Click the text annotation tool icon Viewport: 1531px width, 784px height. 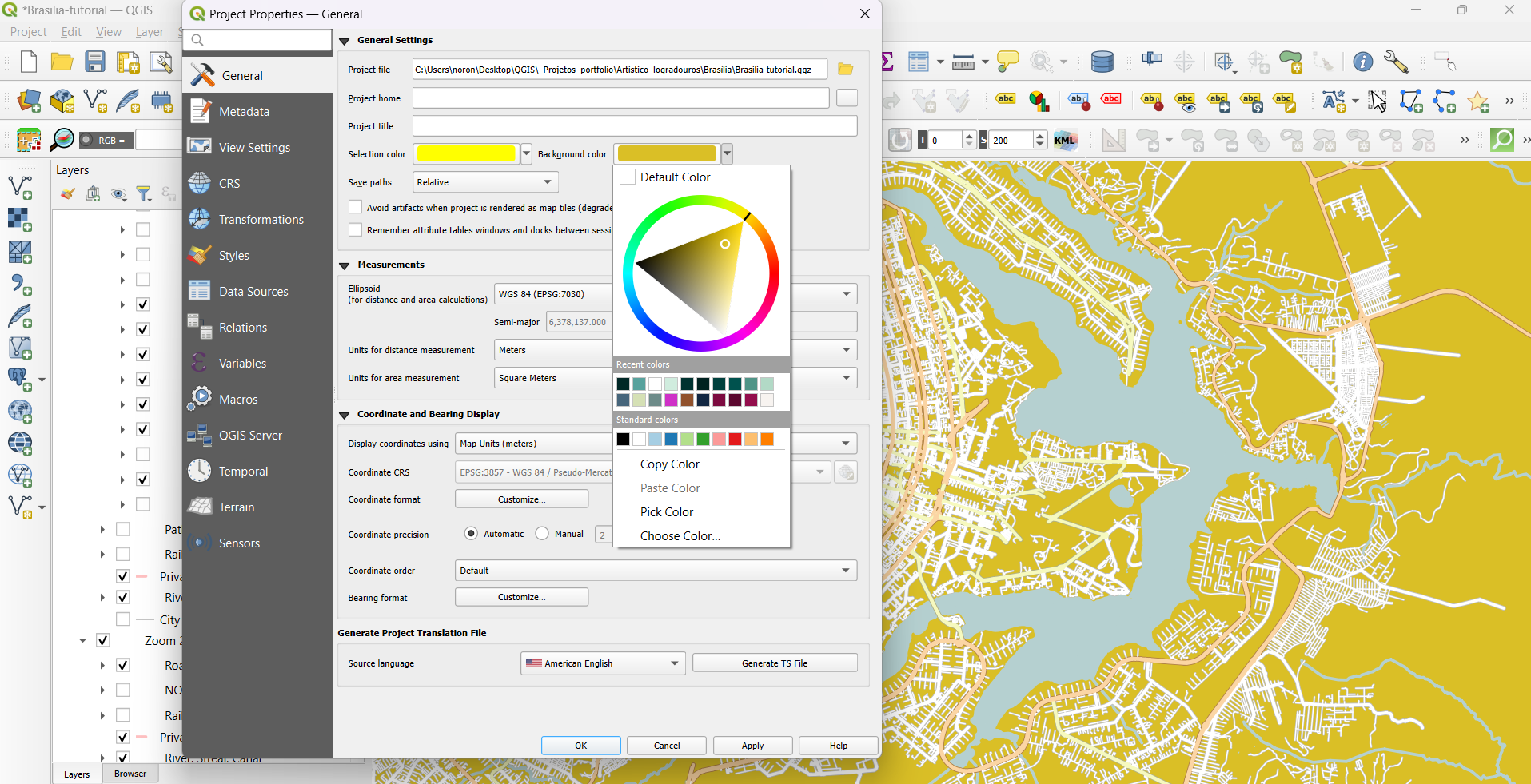[1334, 101]
